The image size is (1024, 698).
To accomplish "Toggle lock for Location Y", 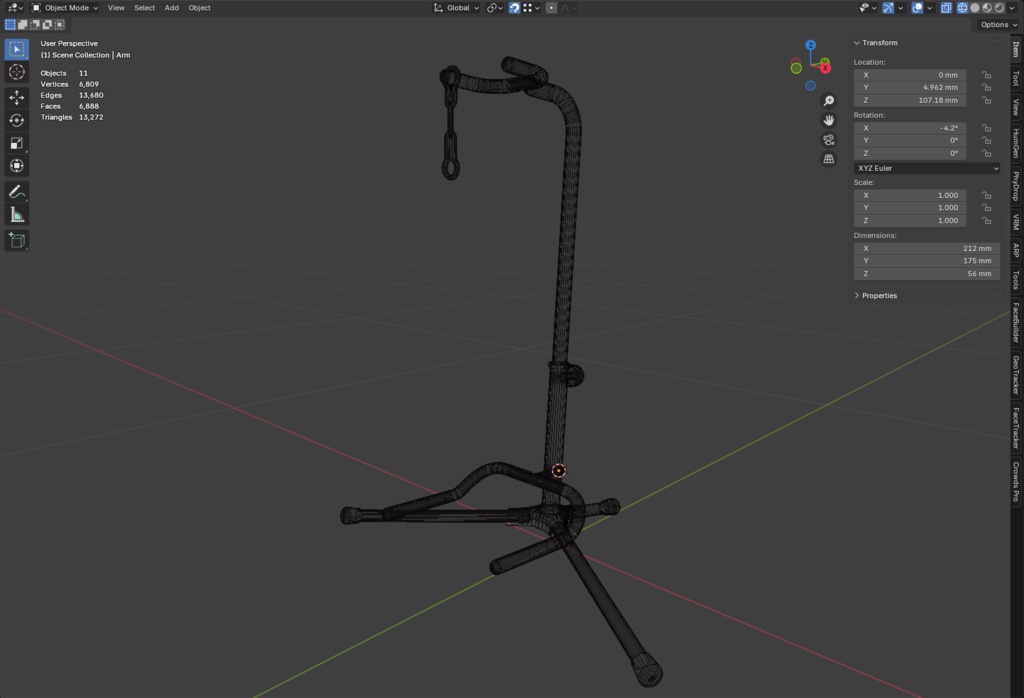I will [x=986, y=87].
